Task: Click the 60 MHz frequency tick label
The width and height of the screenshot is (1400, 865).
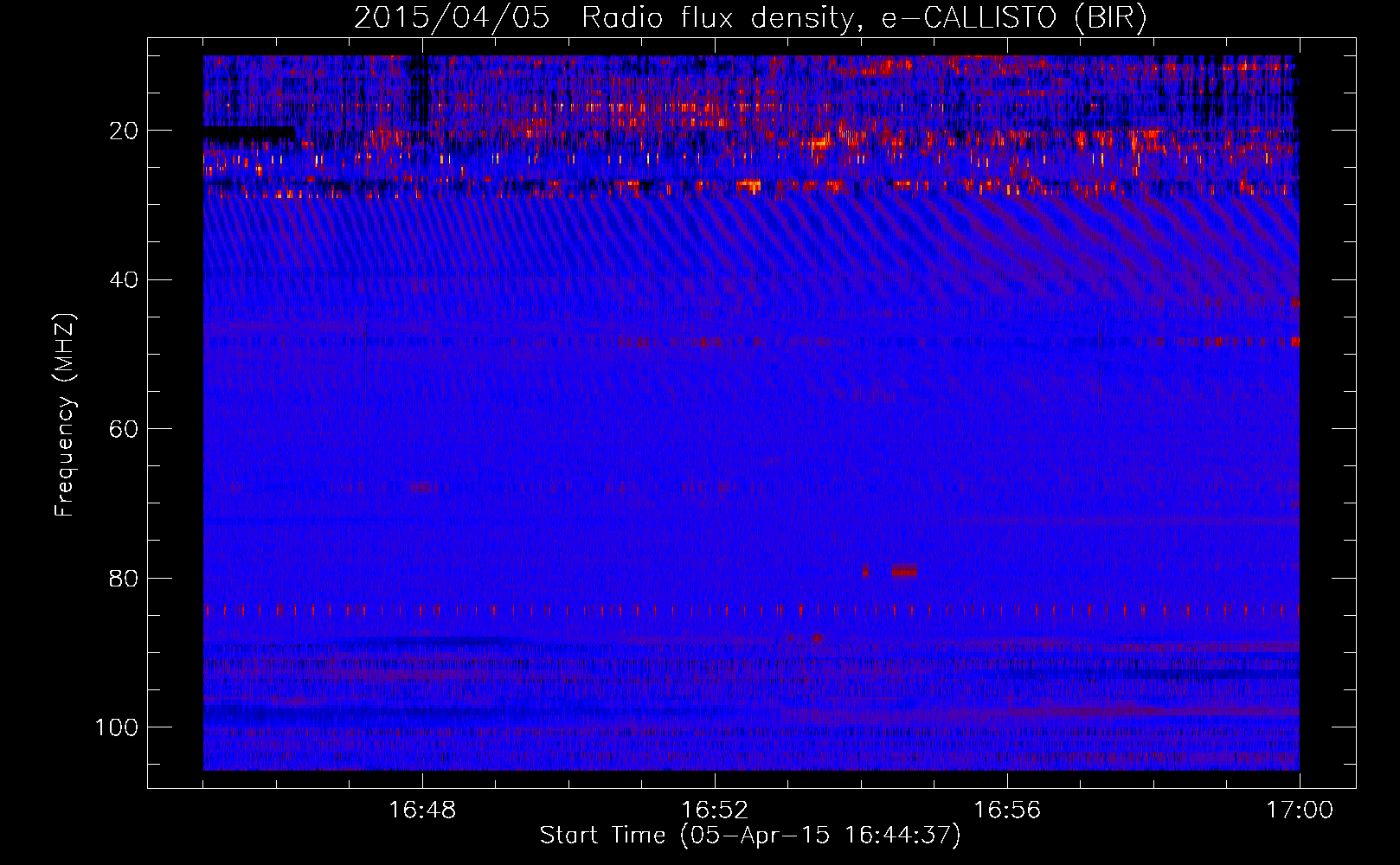Action: point(124,429)
